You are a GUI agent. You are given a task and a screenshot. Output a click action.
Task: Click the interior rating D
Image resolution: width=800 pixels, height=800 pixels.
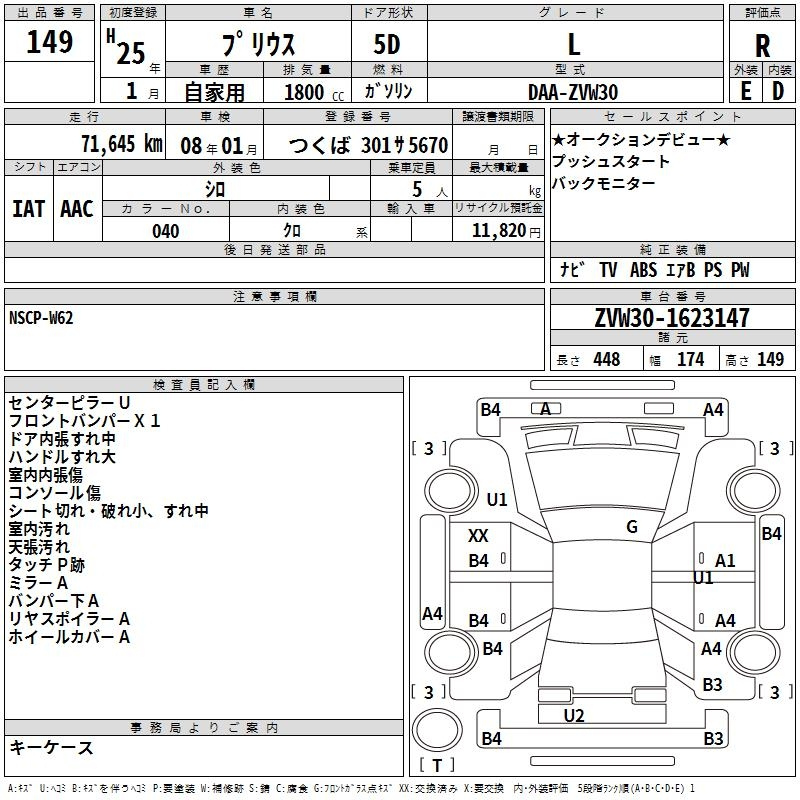click(778, 91)
